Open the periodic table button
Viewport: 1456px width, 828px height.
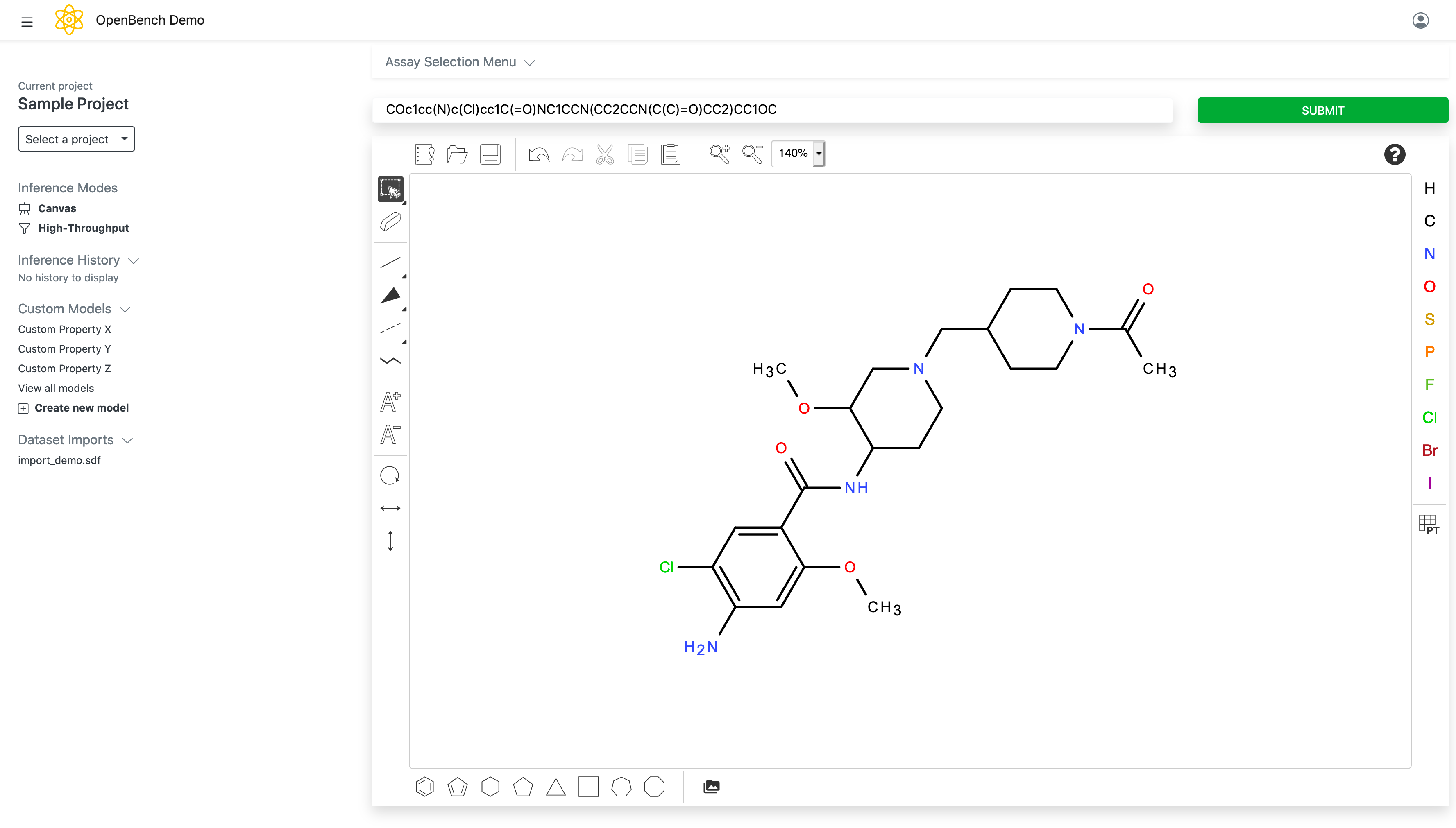pos(1429,523)
